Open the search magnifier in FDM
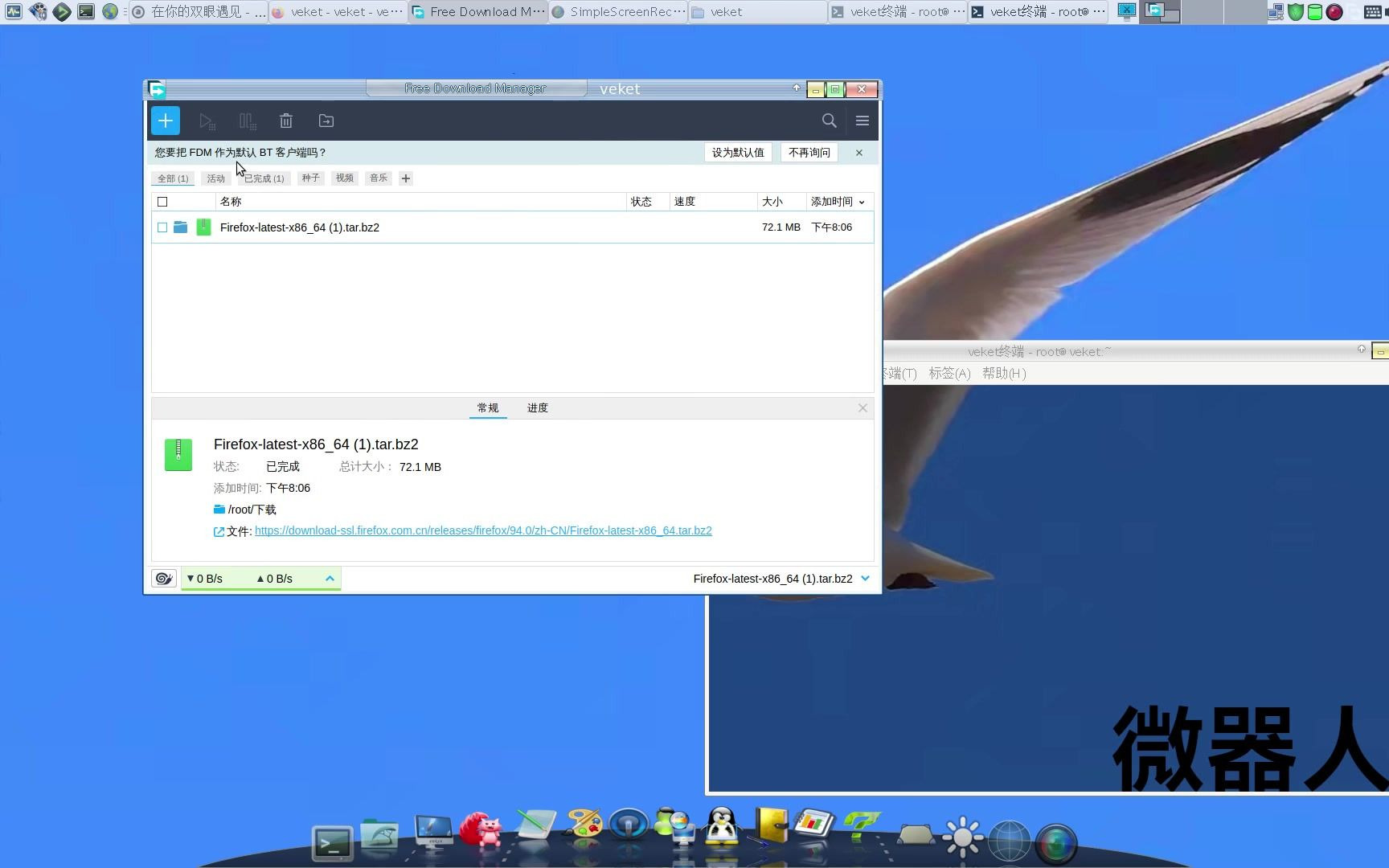Image resolution: width=1389 pixels, height=868 pixels. coord(830,121)
